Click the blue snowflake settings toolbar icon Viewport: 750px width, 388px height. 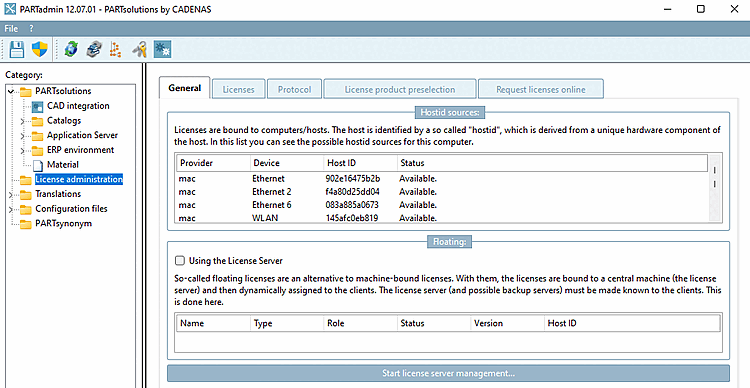point(163,49)
